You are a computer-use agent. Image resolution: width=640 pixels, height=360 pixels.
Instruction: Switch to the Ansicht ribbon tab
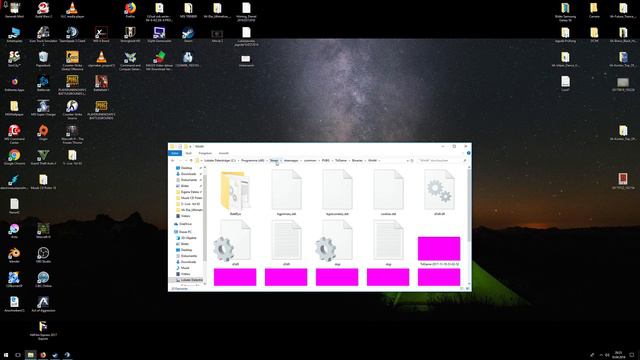pos(224,153)
